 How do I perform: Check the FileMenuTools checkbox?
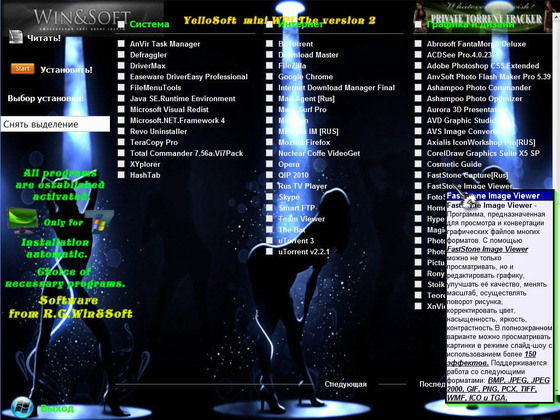click(x=121, y=88)
